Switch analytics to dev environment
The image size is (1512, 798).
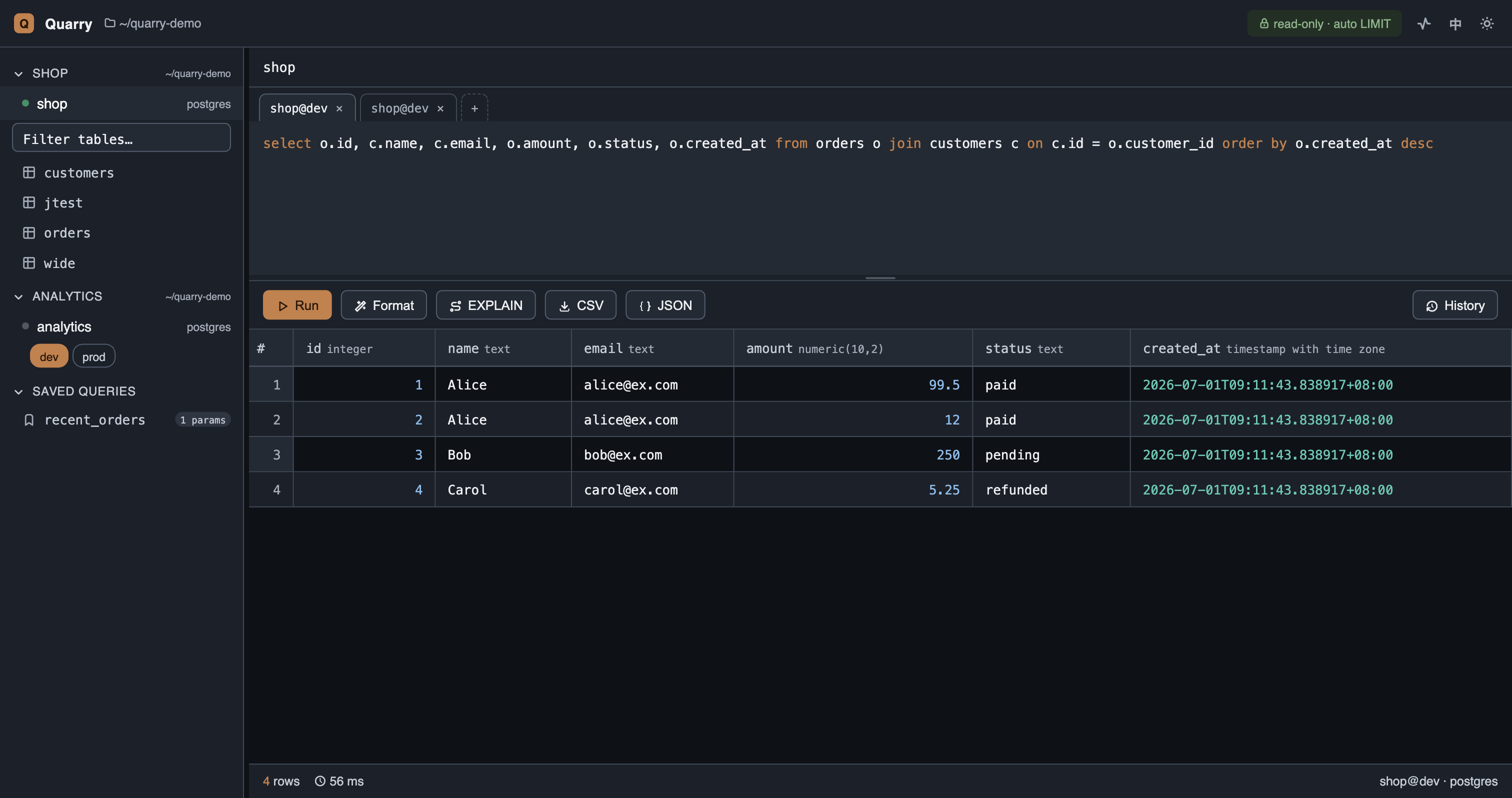coord(49,357)
